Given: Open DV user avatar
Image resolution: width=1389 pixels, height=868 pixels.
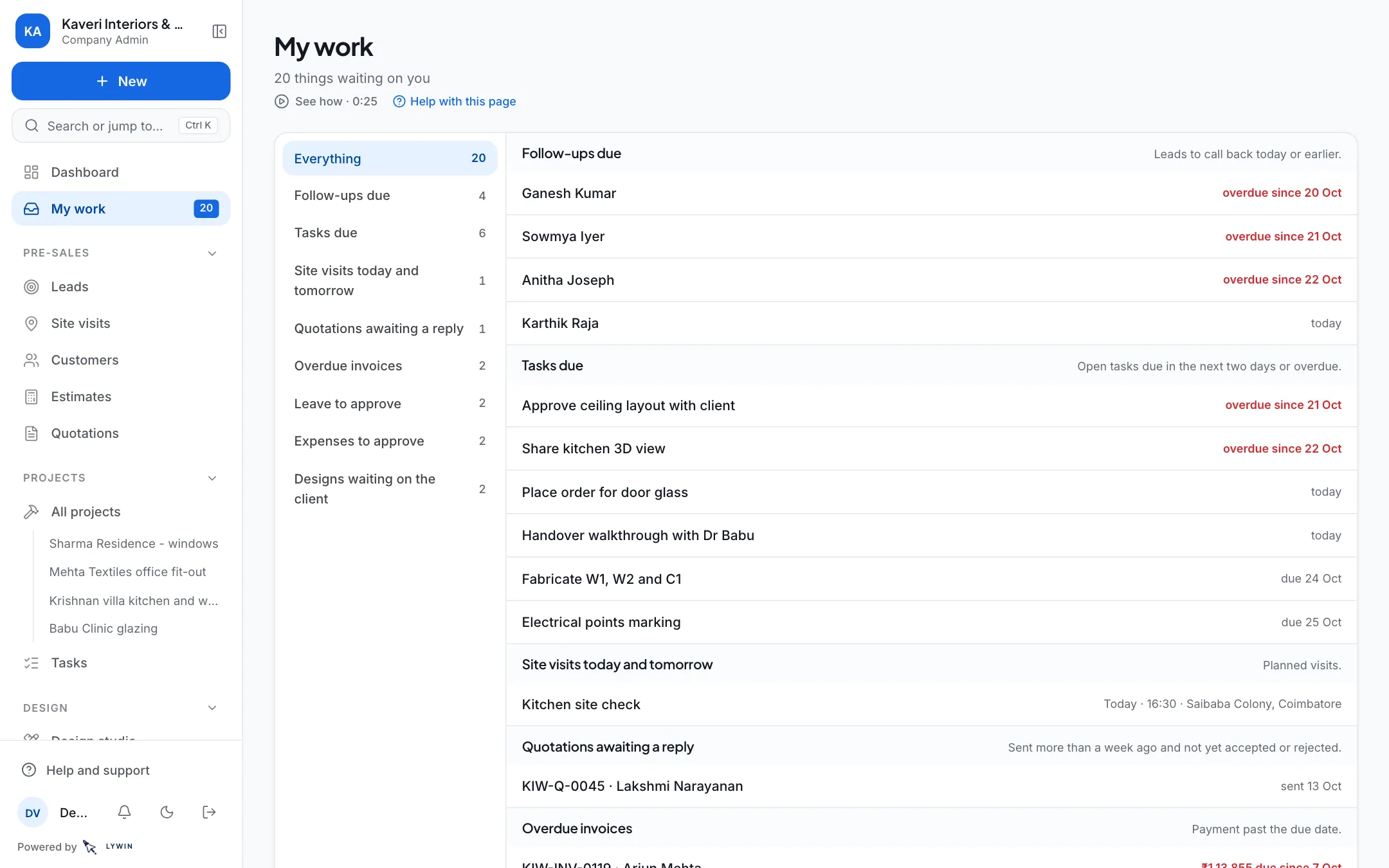Looking at the screenshot, I should 33,813.
